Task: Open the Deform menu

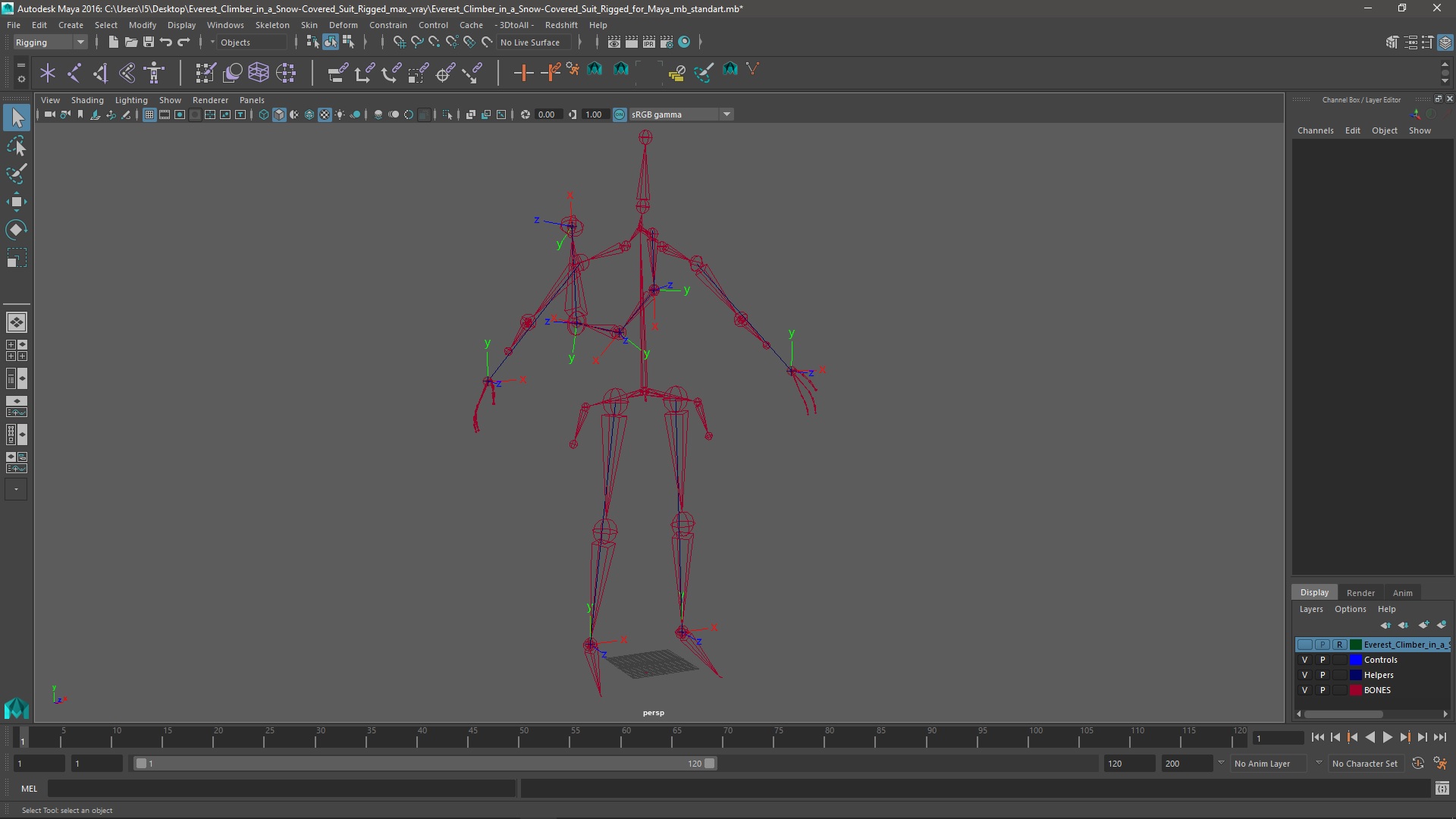Action: pos(343,24)
